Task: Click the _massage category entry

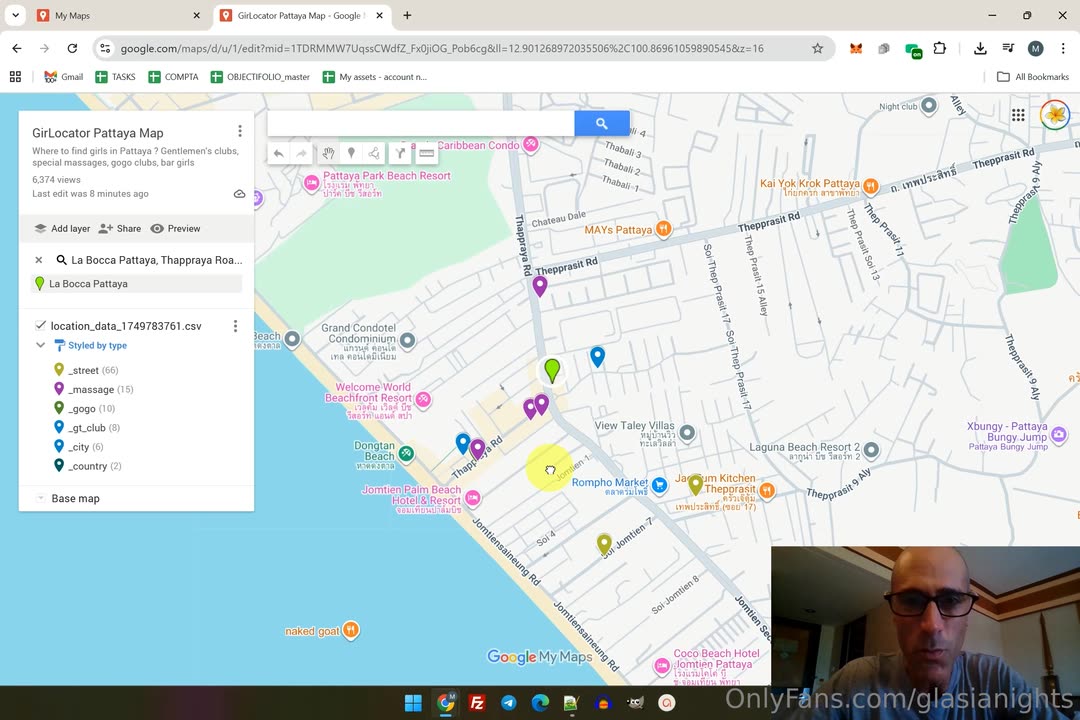Action: pos(94,389)
